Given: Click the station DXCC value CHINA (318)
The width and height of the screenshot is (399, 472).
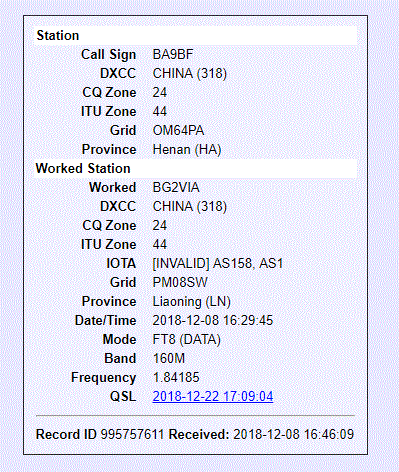Looking at the screenshot, I should (x=190, y=73).
